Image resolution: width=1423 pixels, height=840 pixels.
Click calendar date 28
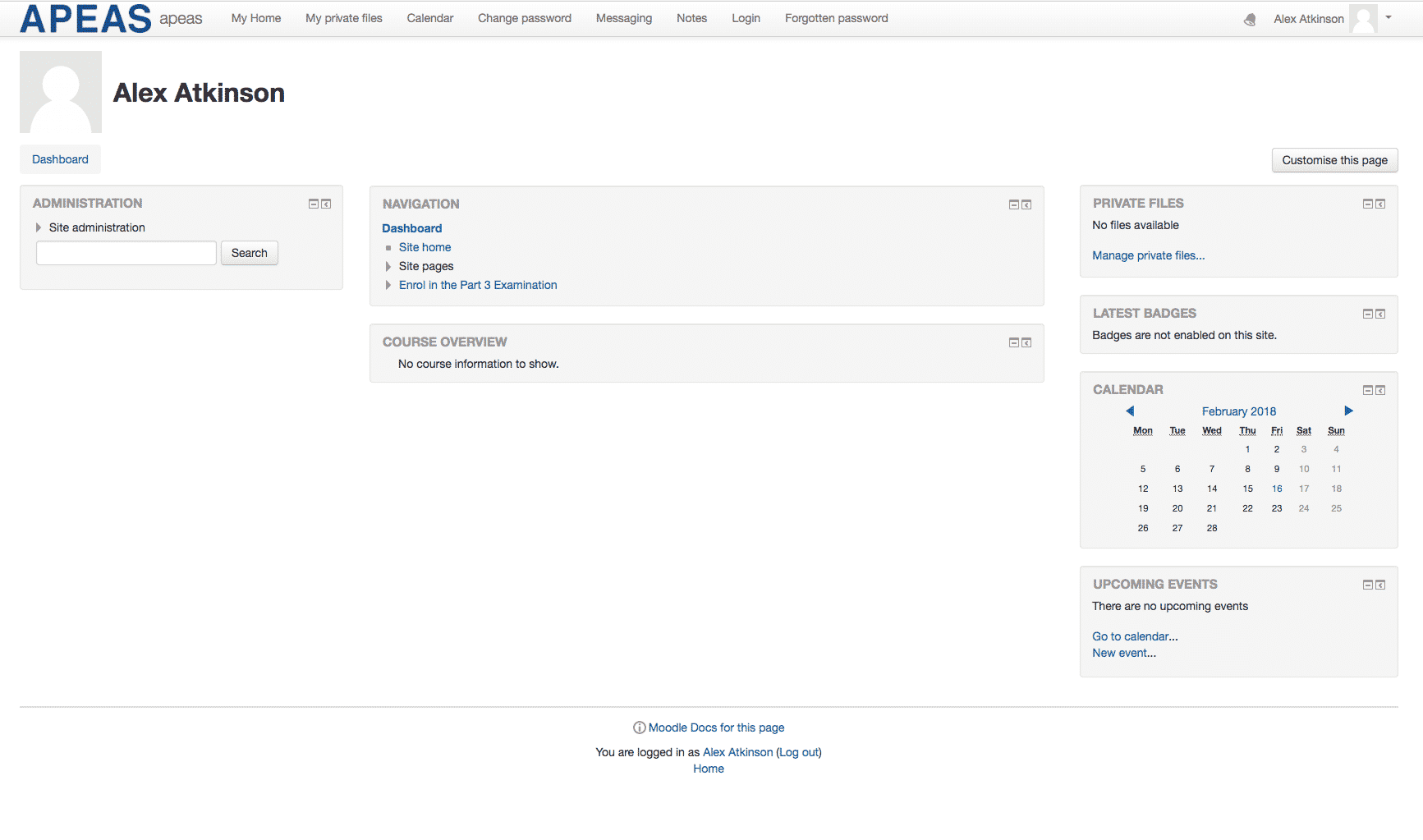[1212, 528]
